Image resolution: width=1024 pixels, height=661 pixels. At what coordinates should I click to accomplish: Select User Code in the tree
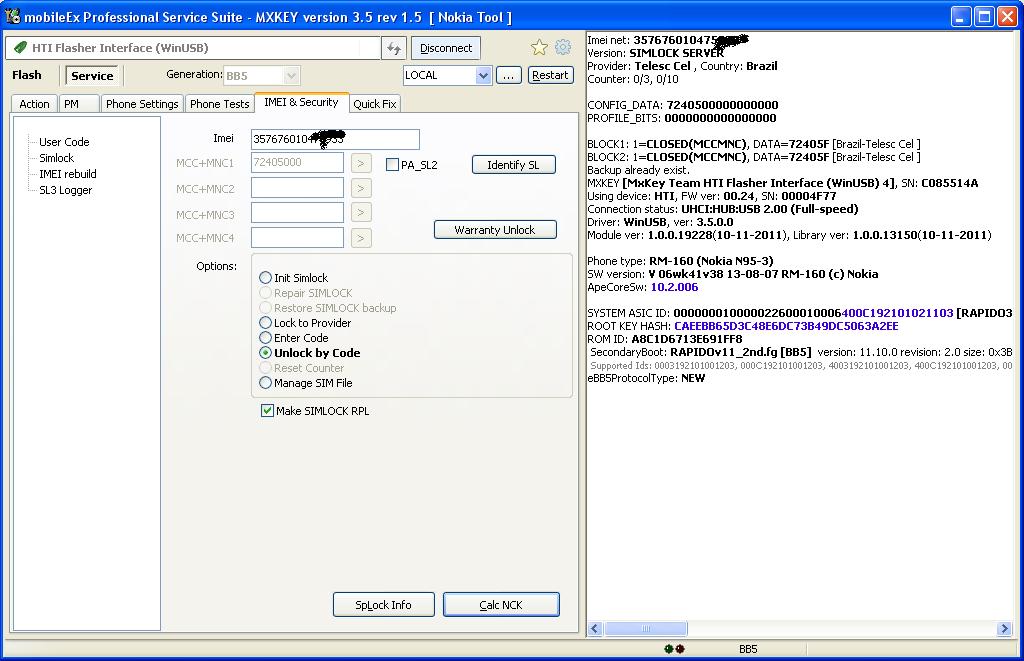coord(64,142)
